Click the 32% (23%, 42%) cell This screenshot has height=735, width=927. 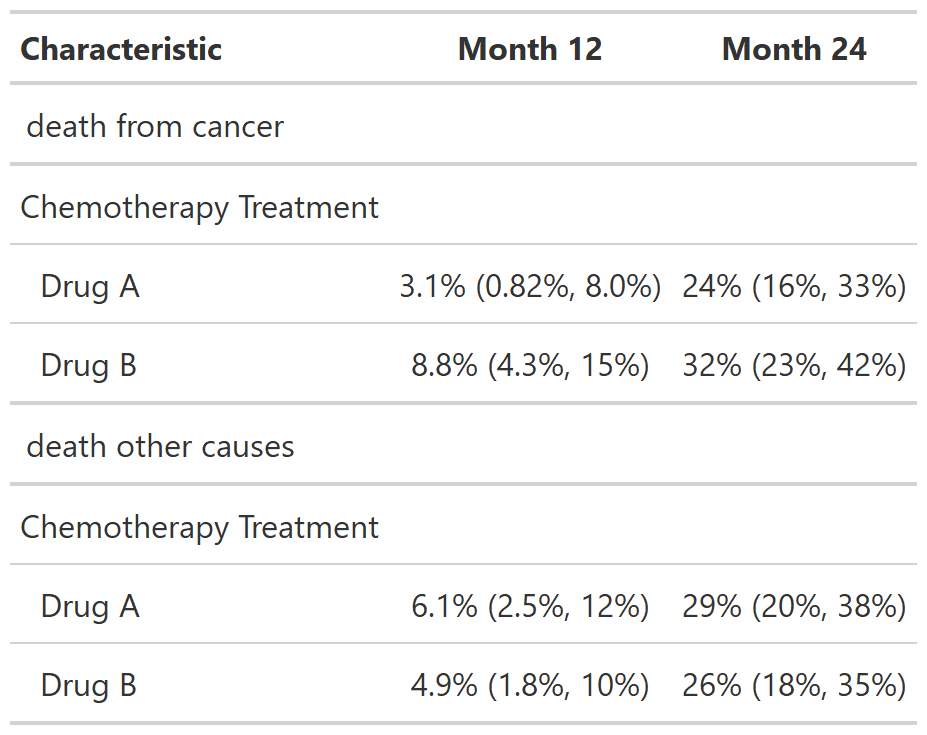(794, 366)
